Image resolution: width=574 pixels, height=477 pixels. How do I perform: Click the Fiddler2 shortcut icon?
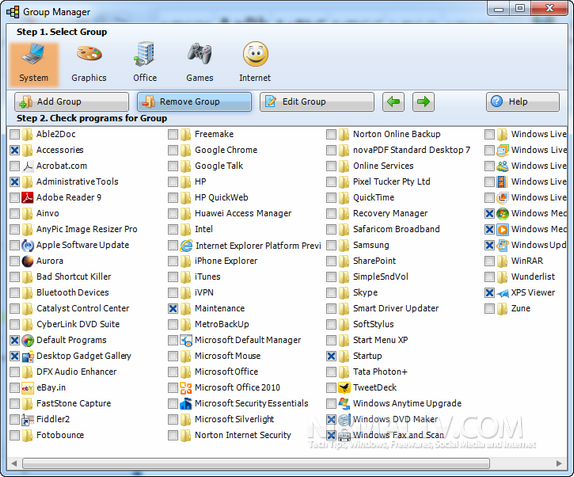(27, 420)
